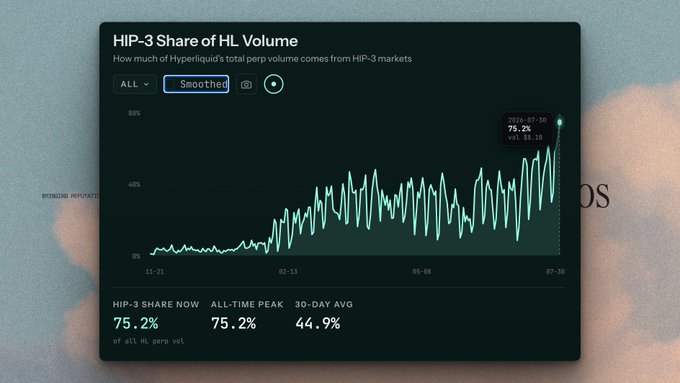Screen dimensions: 680x383
Task: Click the 30-DAY AVG value 44.9%
Action: coord(318,324)
